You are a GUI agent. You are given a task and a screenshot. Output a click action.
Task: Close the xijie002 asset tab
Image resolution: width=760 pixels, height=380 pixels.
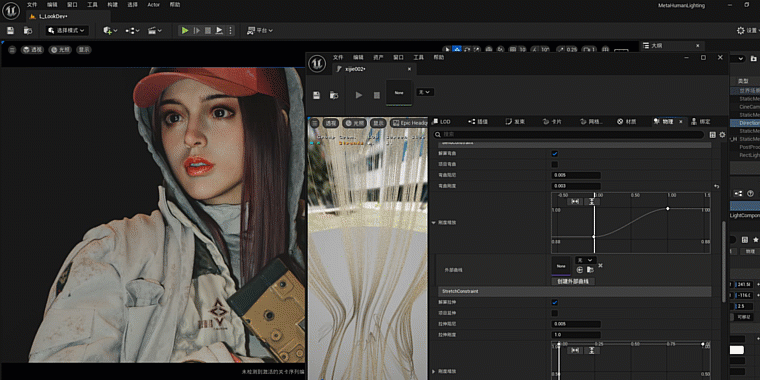click(x=409, y=69)
